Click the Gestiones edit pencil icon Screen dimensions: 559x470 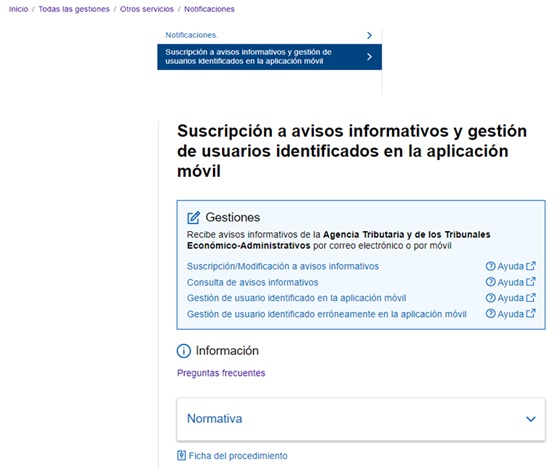coord(194,217)
